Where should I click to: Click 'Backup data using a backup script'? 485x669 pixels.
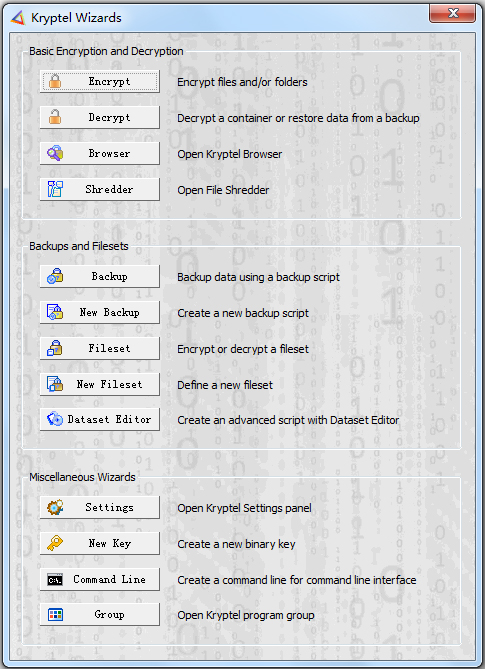coord(258,277)
